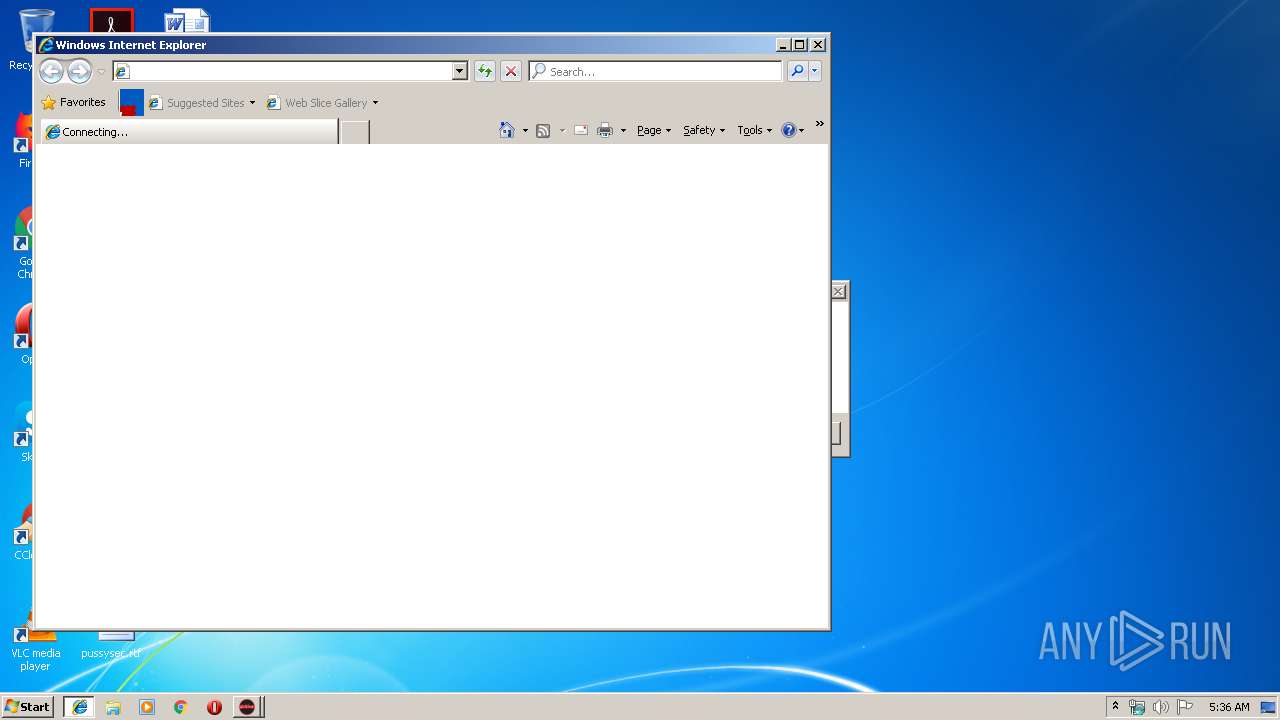Screen dimensions: 1280x720
Task: Open Windows Media Player from taskbar
Action: [147, 707]
